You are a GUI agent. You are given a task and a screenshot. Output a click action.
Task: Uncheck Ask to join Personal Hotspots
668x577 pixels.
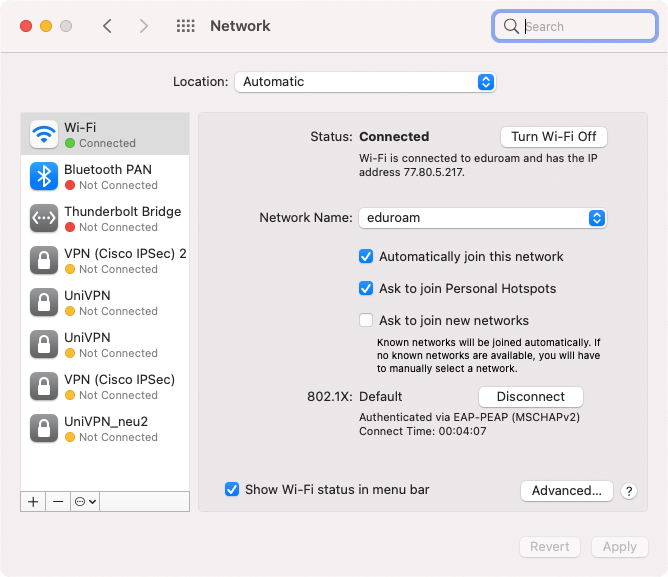coord(366,288)
